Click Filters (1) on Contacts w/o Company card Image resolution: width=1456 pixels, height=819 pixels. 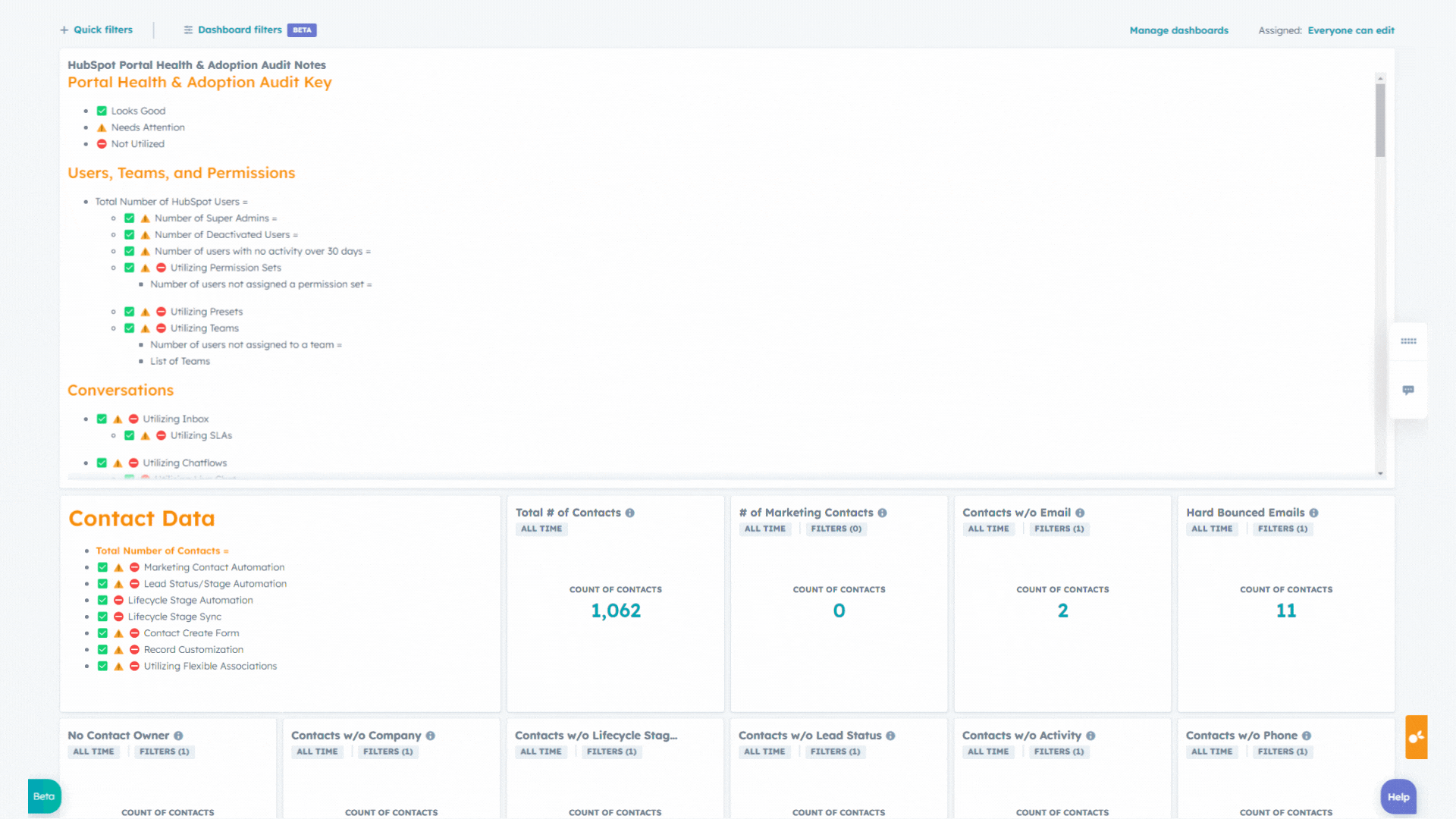click(x=388, y=752)
